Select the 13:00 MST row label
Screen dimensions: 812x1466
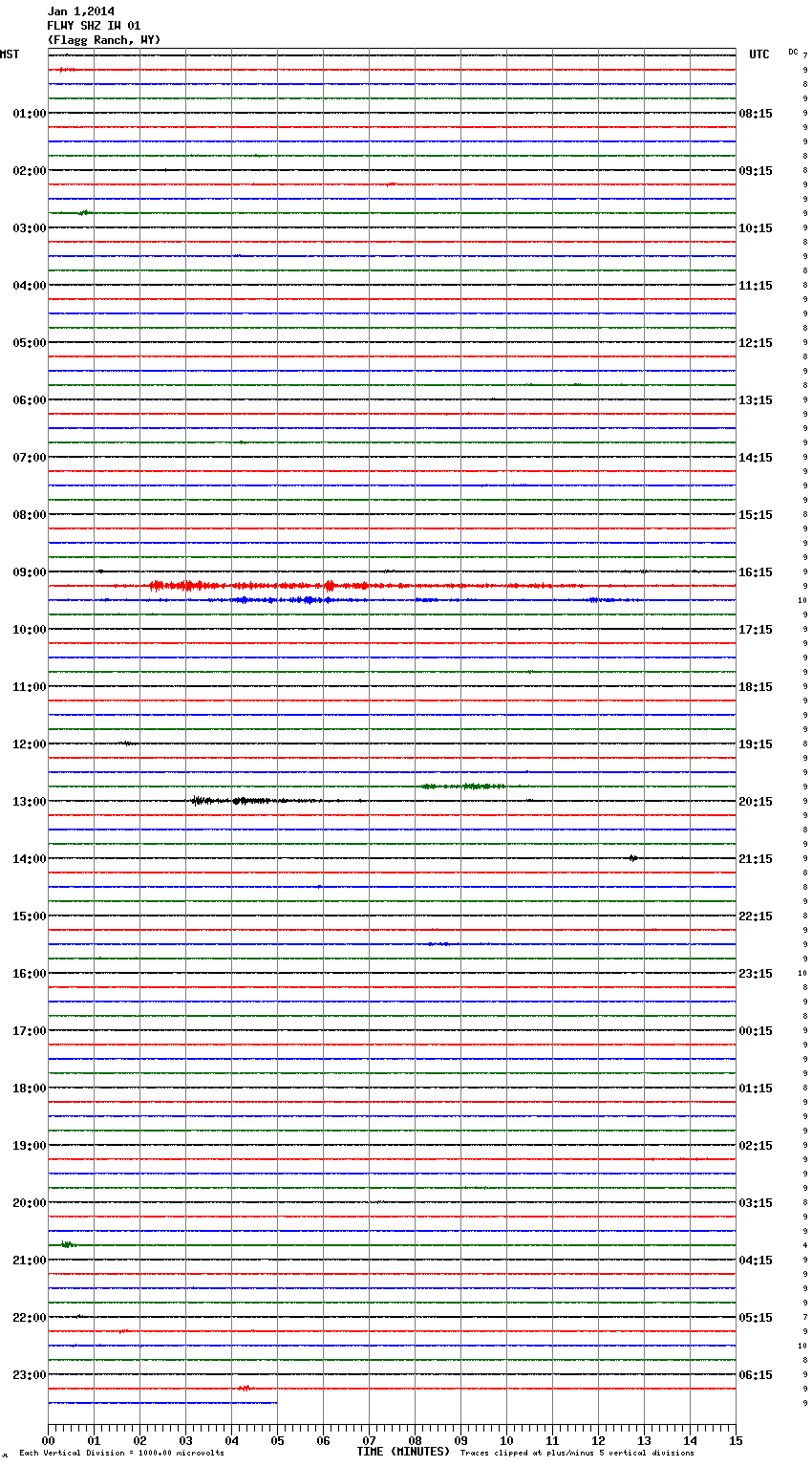[30, 802]
